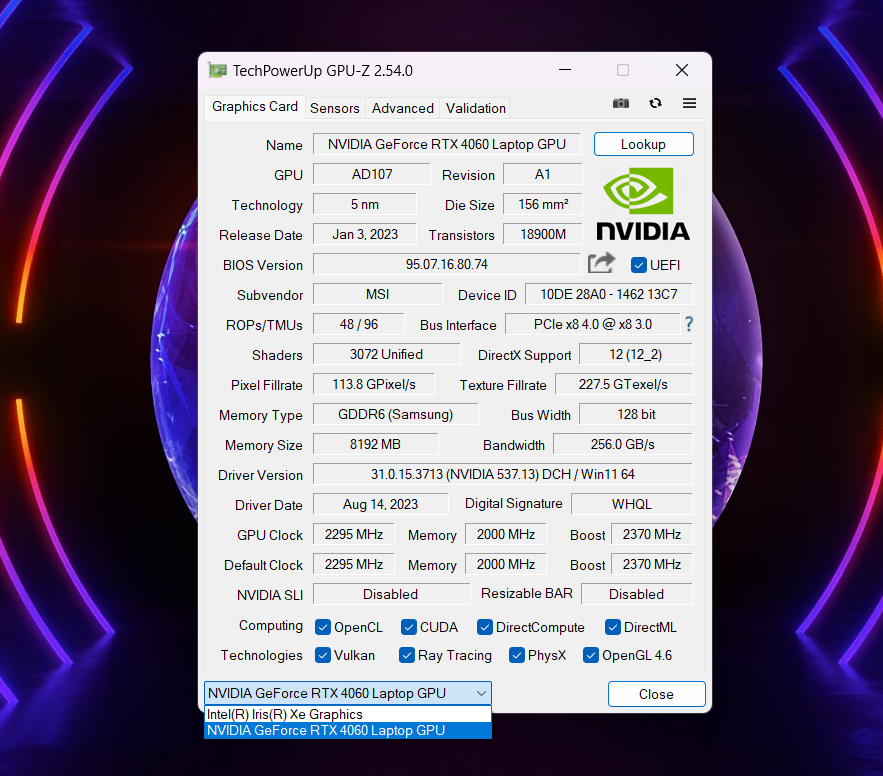Click the Lookup button

point(643,144)
